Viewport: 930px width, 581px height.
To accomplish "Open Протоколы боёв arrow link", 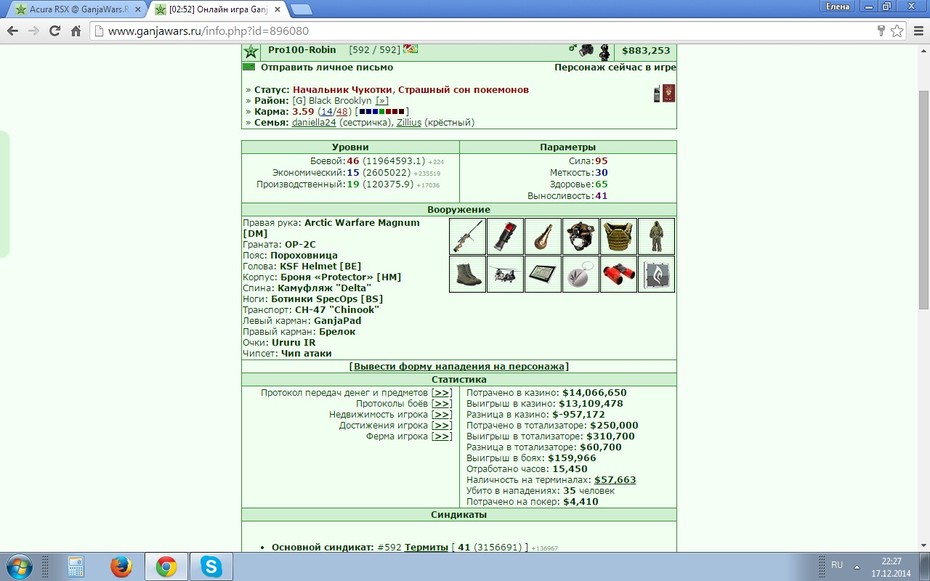I will (x=442, y=403).
